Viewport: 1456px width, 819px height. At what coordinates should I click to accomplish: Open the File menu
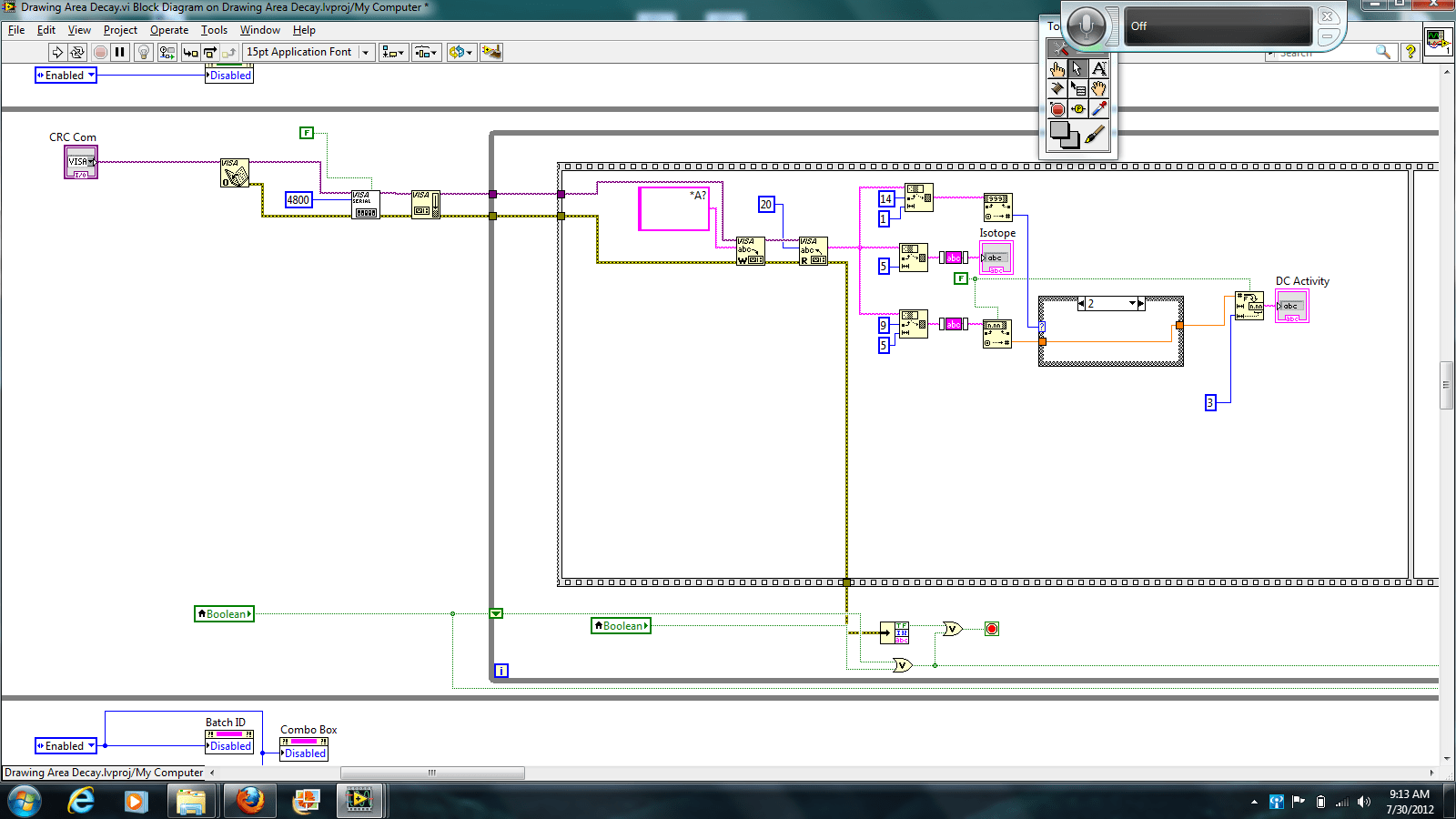pyautogui.click(x=16, y=30)
